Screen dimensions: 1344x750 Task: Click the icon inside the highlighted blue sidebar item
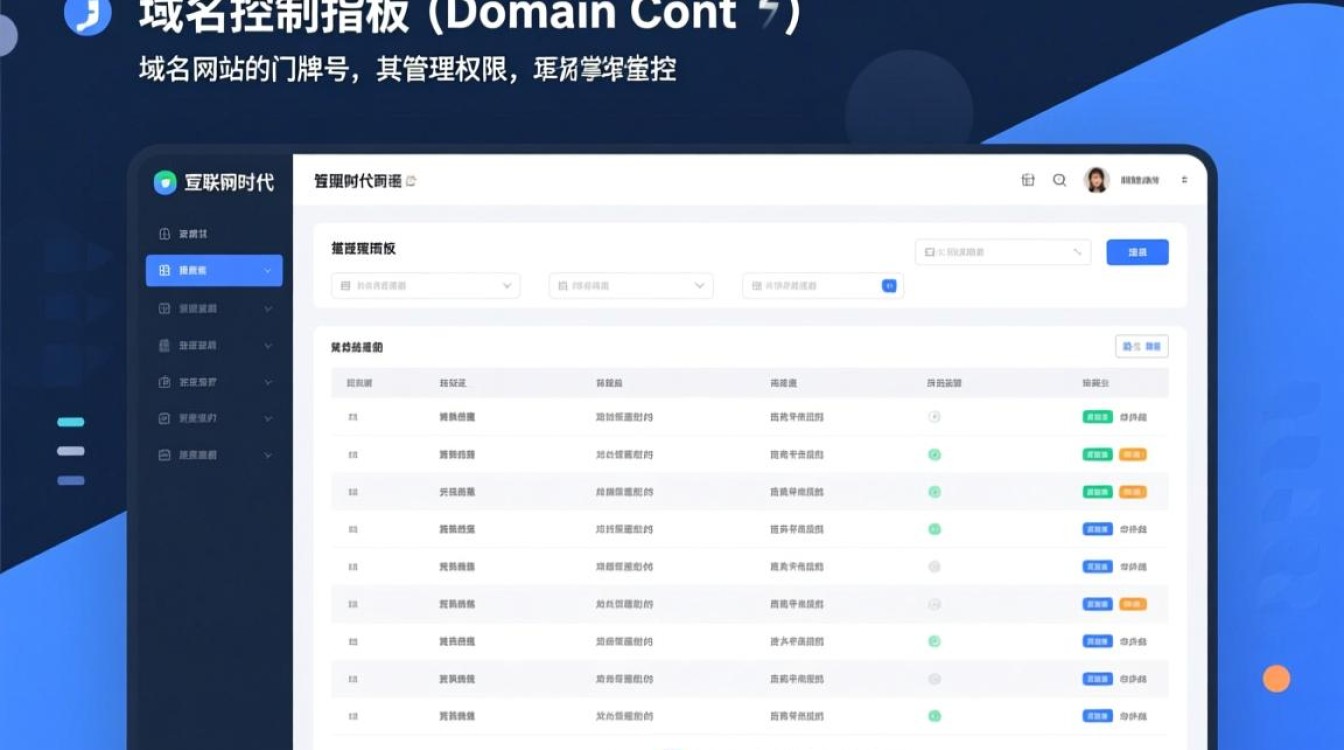pos(163,270)
